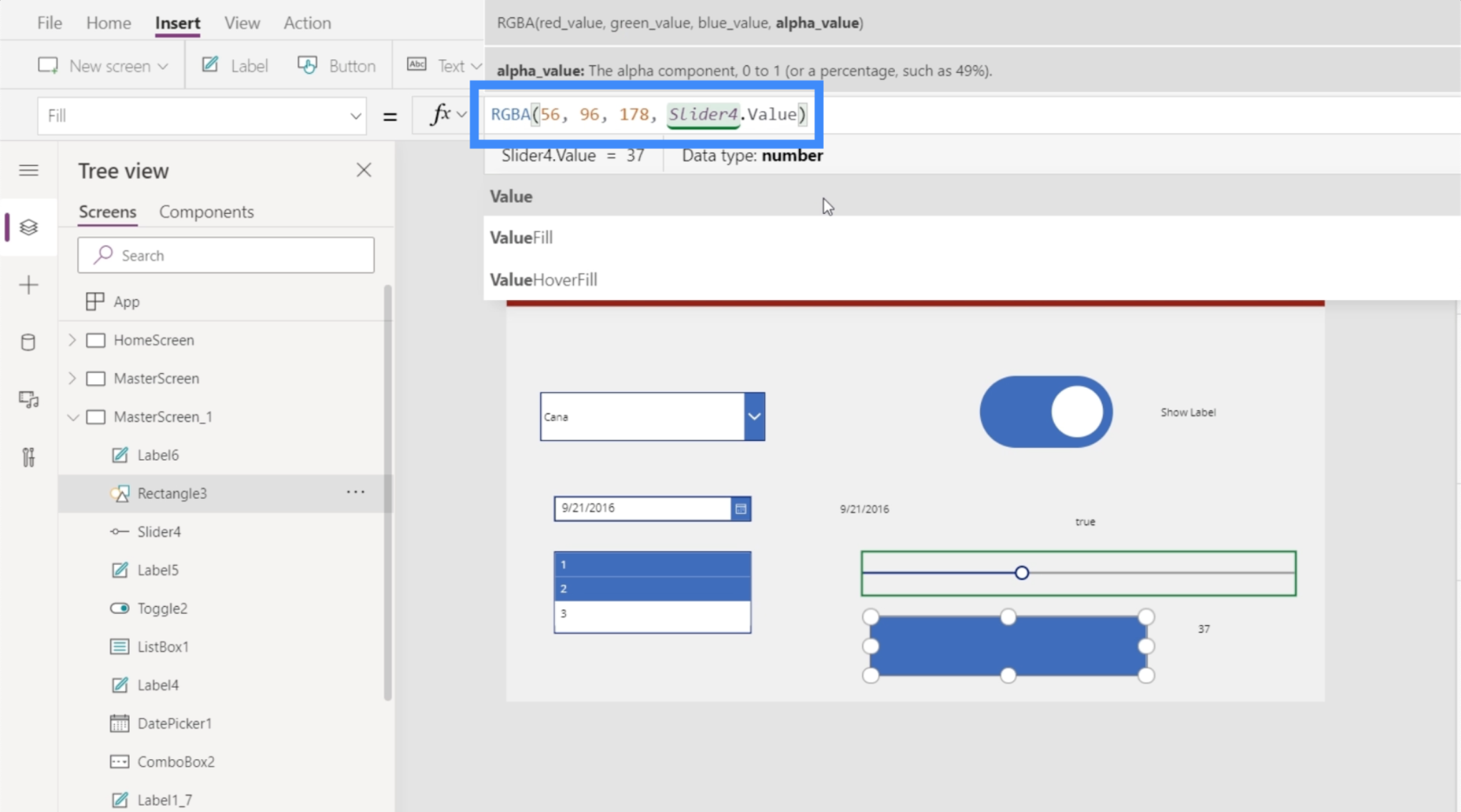The height and width of the screenshot is (812, 1461).
Task: Click the 9/21/2016 date input field
Action: tap(643, 509)
